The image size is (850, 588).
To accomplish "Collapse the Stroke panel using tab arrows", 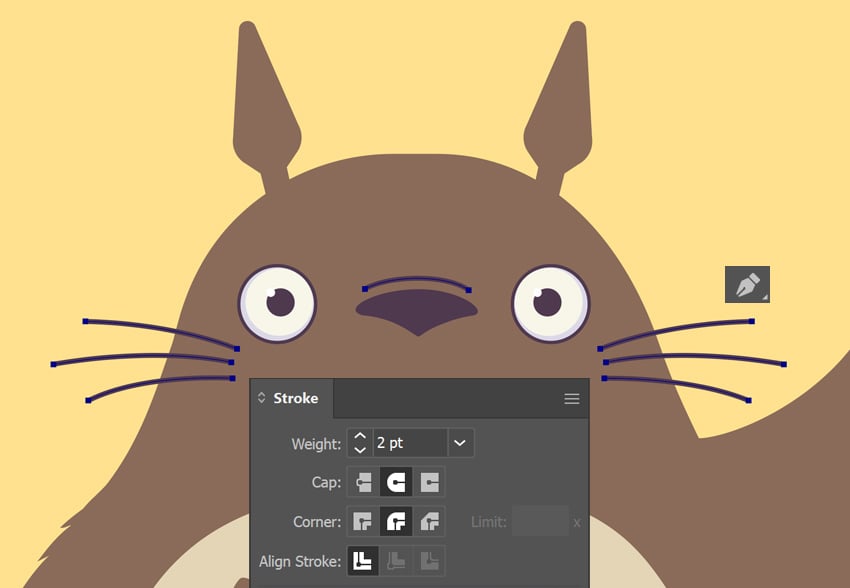I will pos(262,398).
